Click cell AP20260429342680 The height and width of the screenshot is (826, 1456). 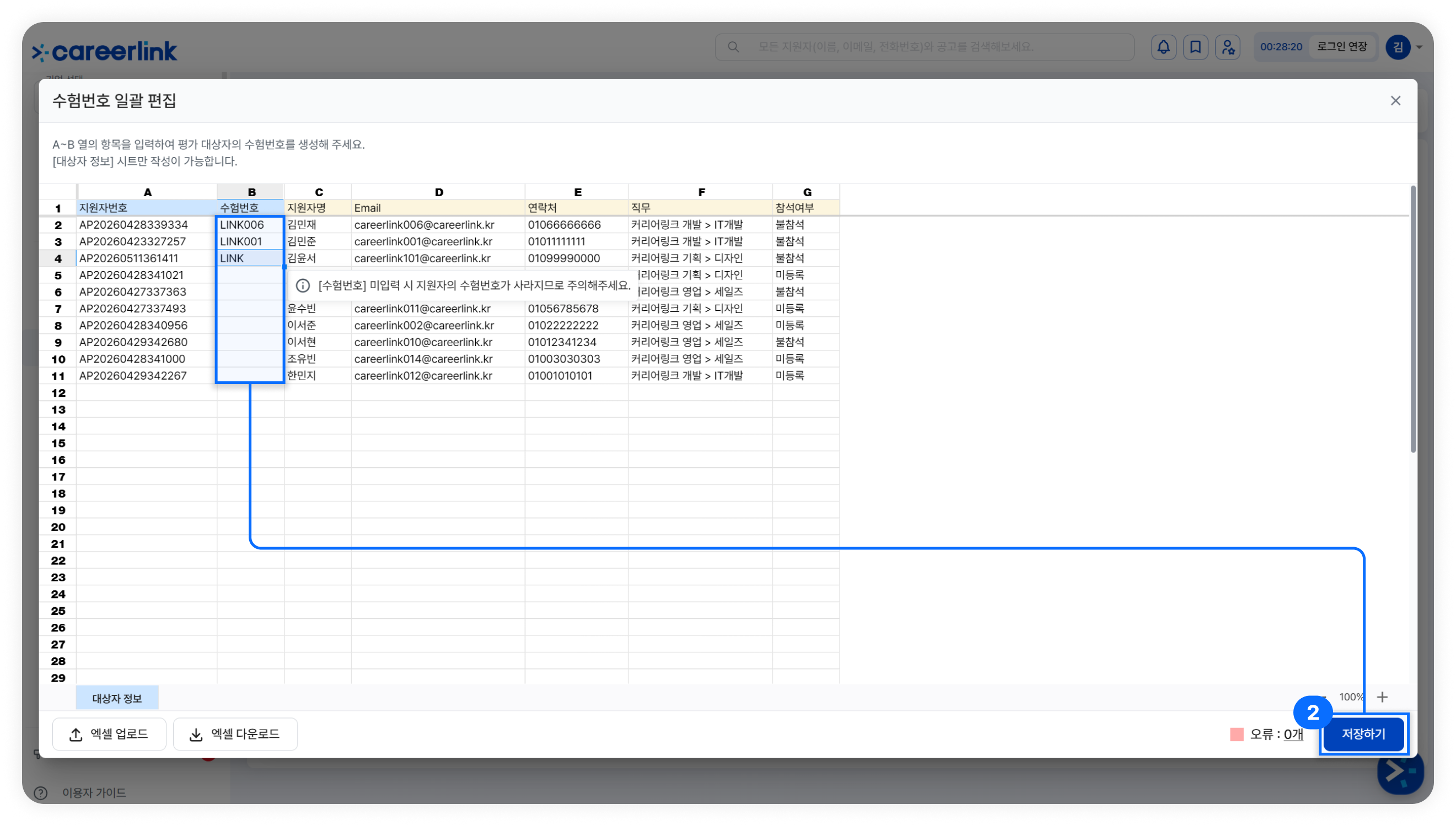click(147, 343)
